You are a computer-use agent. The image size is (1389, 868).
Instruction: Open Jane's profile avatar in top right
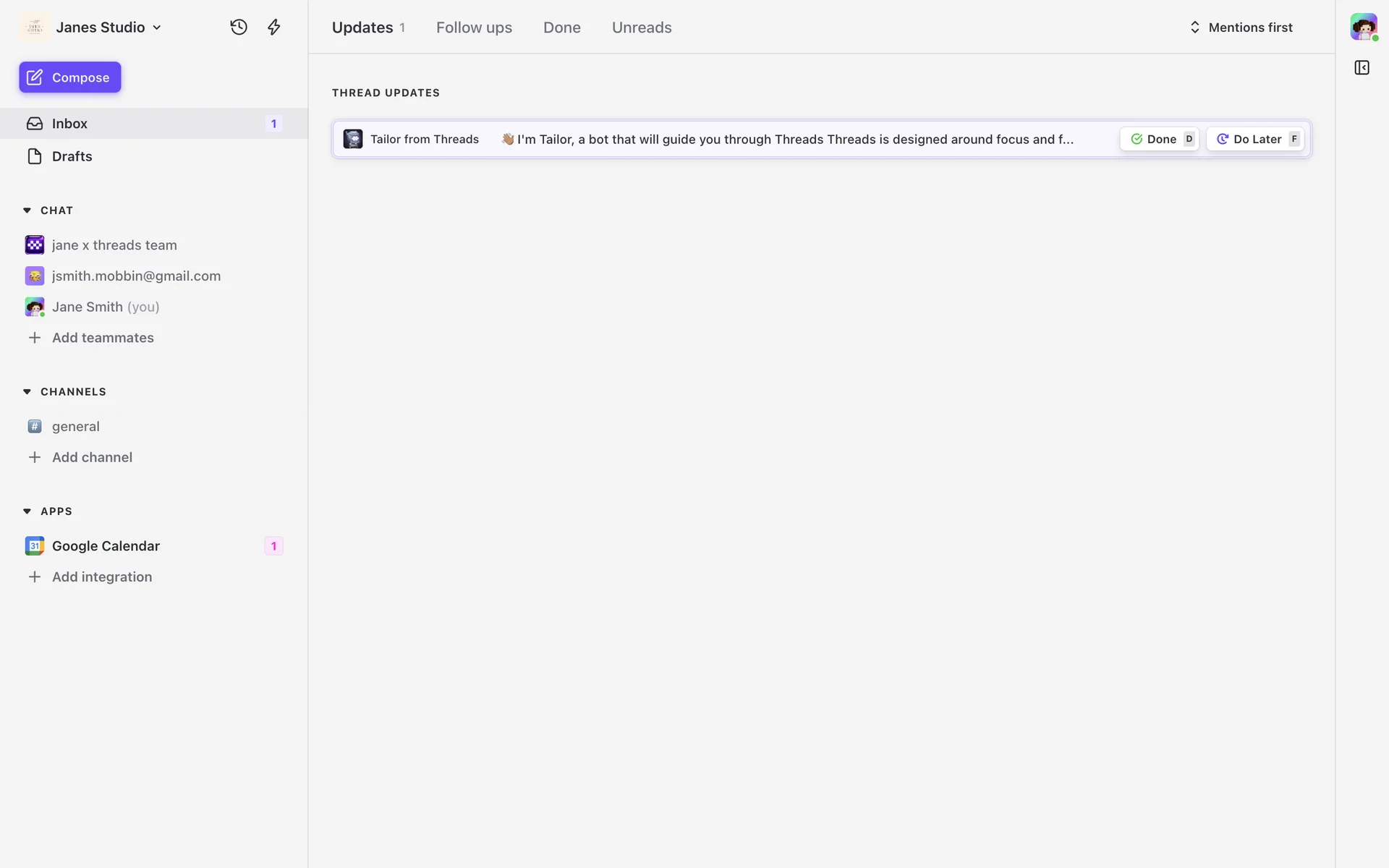[x=1363, y=27]
